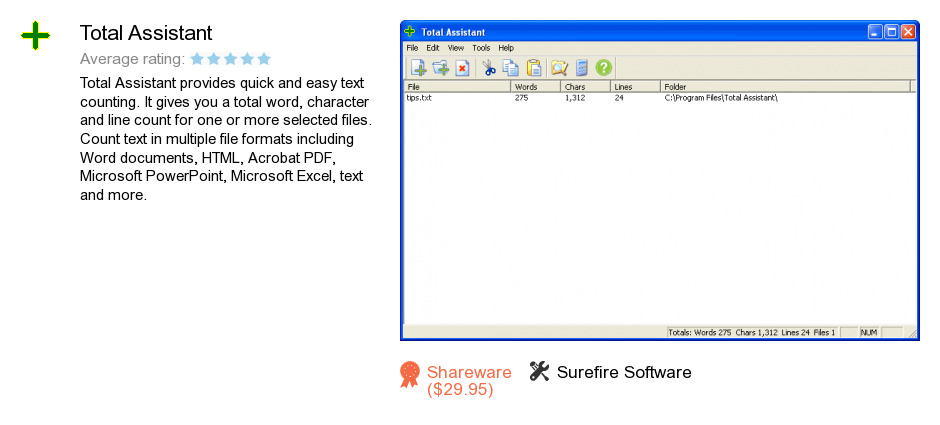Open the Tools menu
Screen dimensions: 940x425
pos(481,48)
